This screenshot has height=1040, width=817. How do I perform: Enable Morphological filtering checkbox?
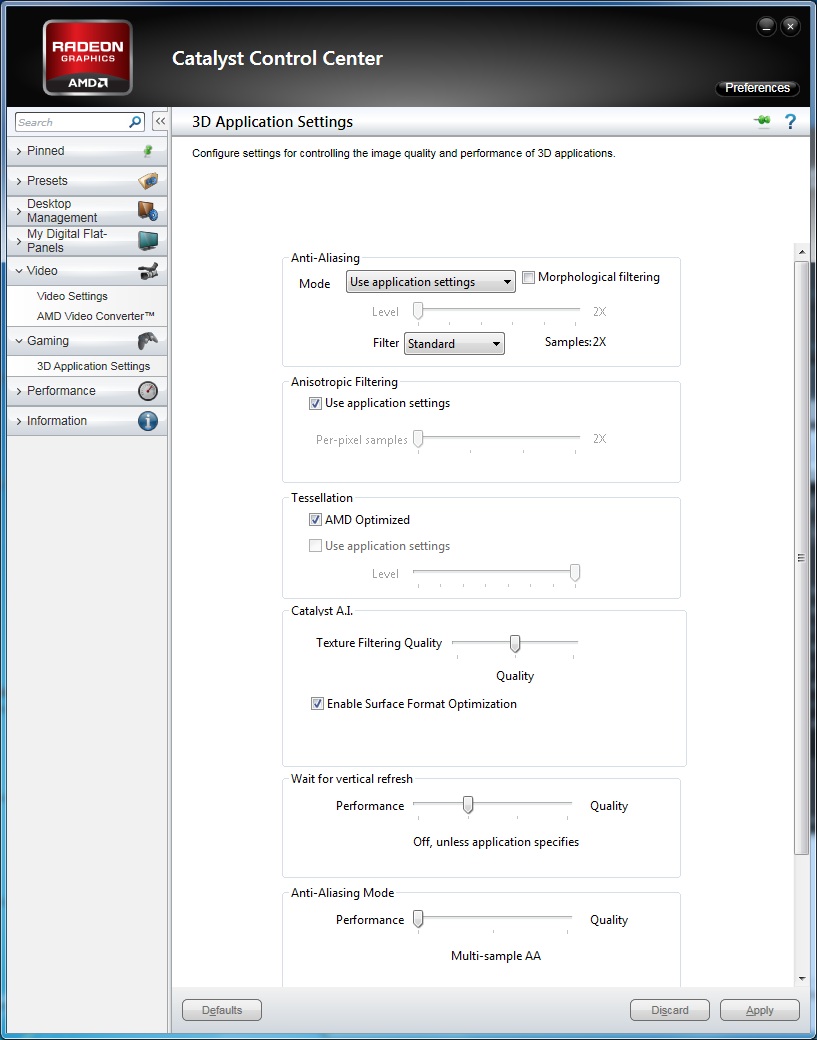coord(529,278)
